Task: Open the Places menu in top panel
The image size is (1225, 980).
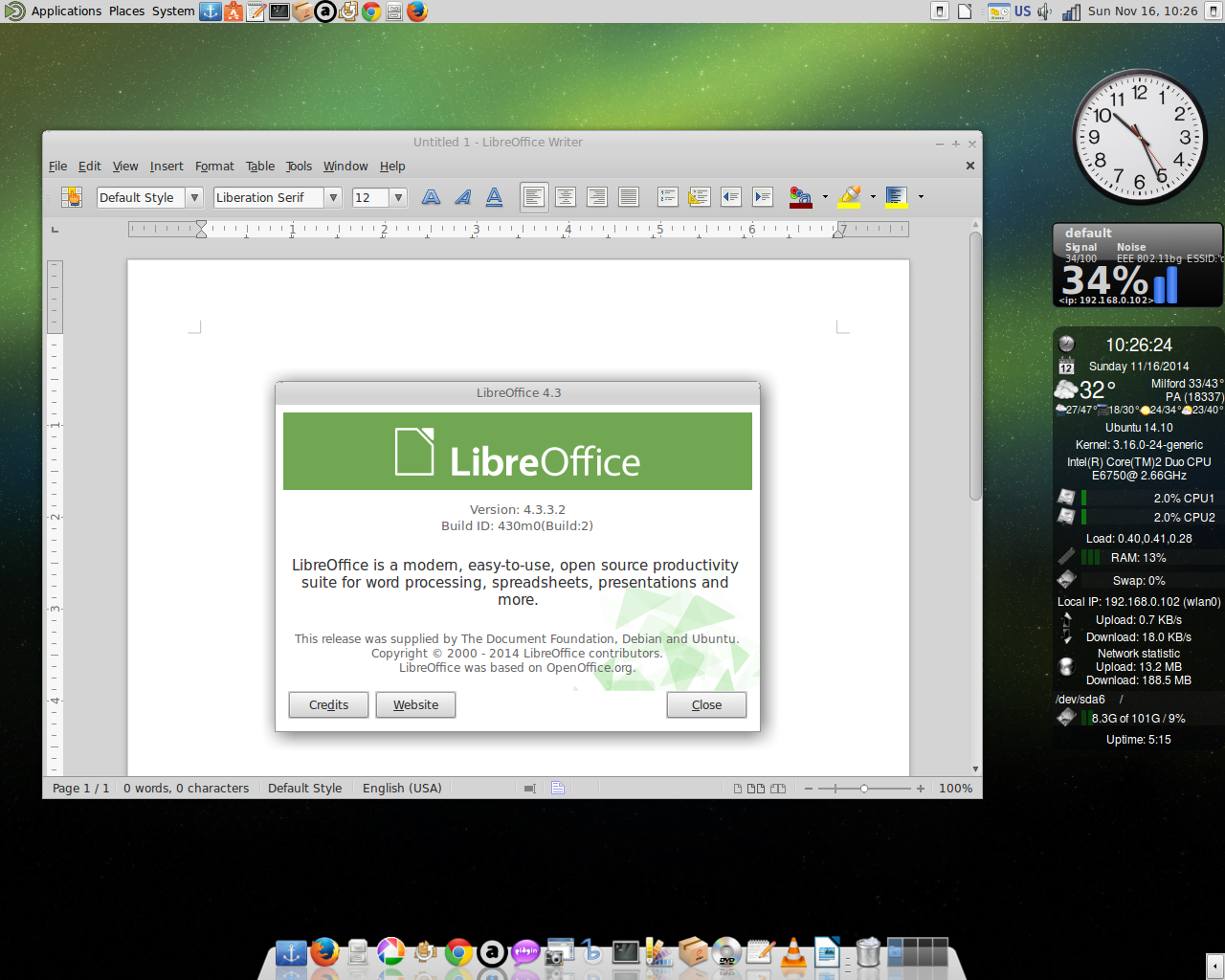Action: click(126, 11)
